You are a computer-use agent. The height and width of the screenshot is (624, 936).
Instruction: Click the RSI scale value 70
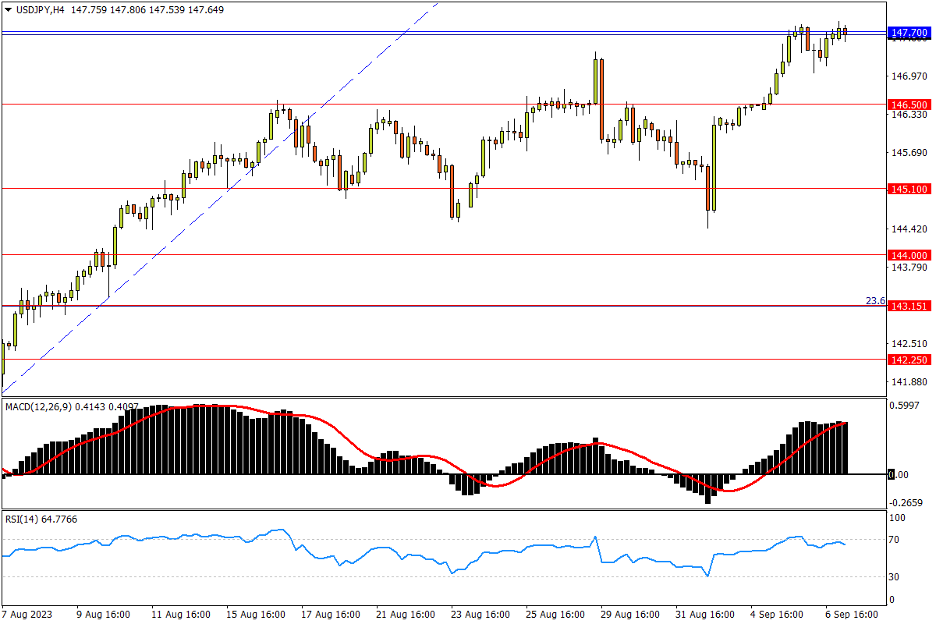click(896, 540)
